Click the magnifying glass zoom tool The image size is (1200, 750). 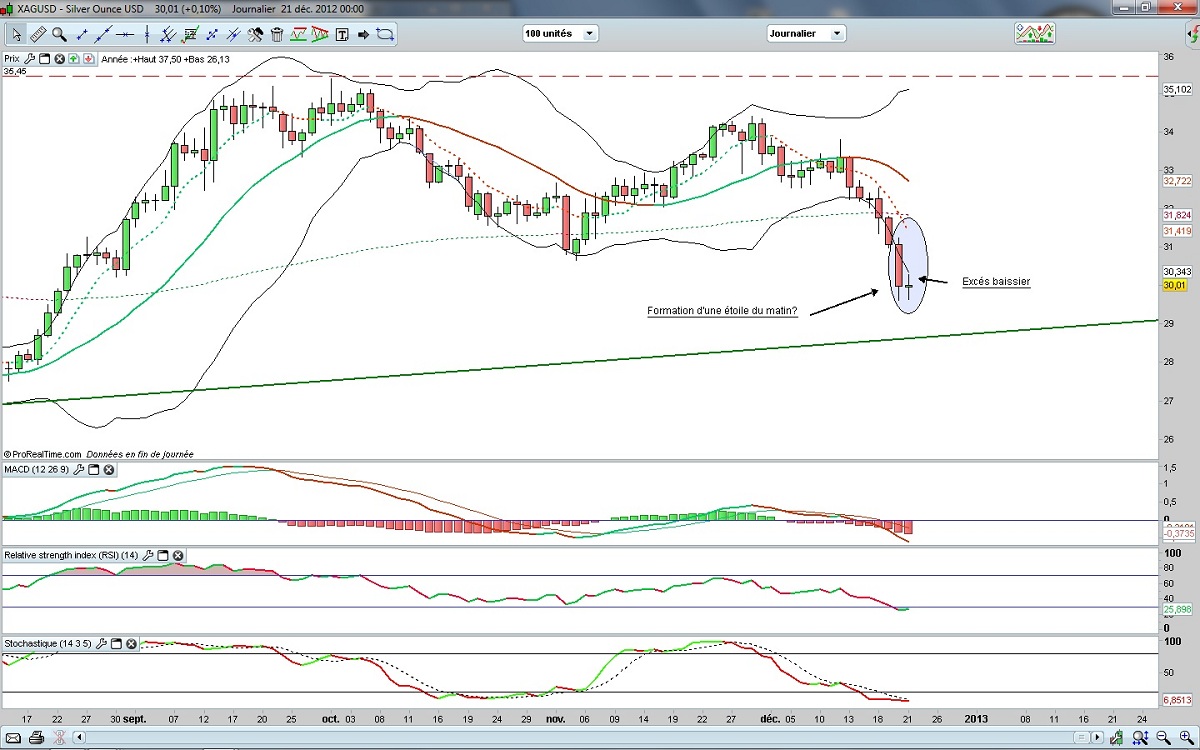click(x=59, y=34)
